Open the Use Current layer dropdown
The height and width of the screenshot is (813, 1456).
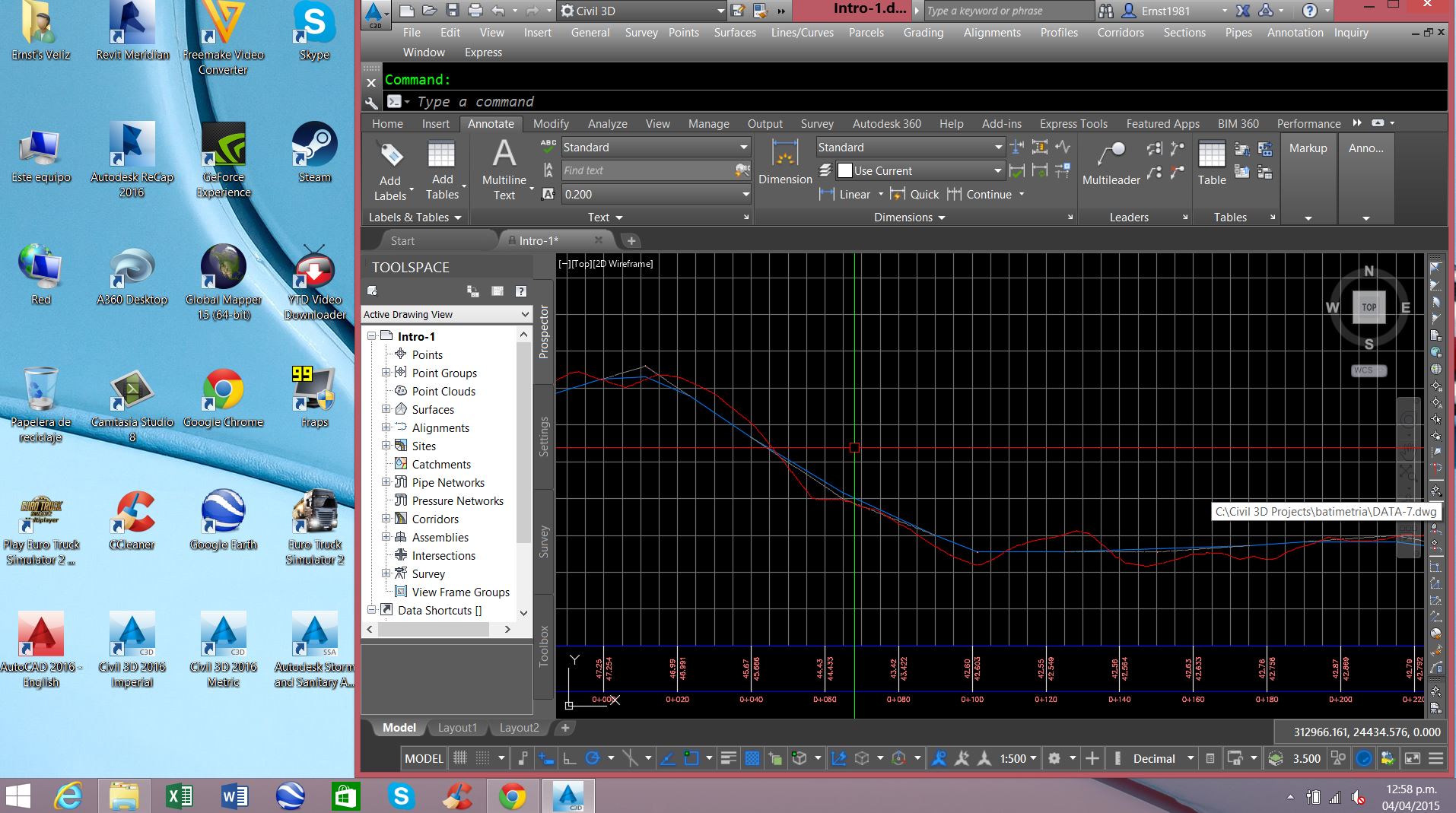click(x=920, y=170)
